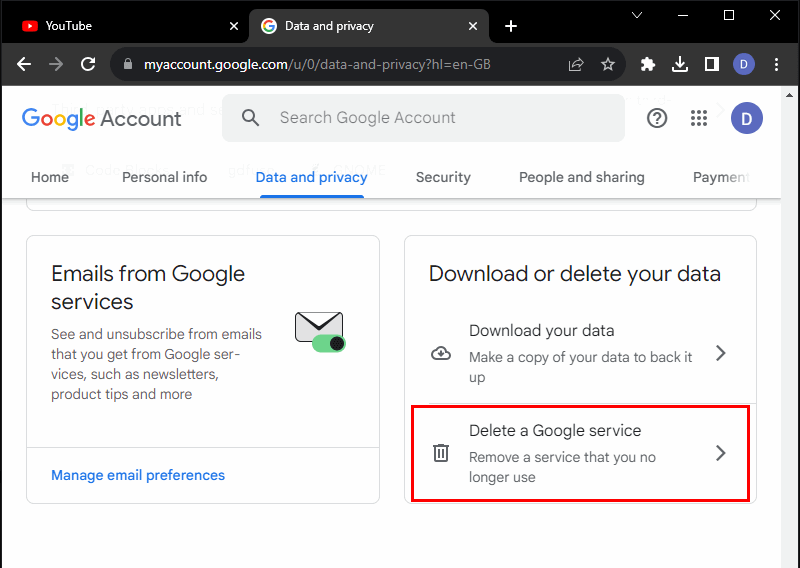Toggle the Chrome side panel icon
This screenshot has width=800, height=568.
(x=712, y=64)
